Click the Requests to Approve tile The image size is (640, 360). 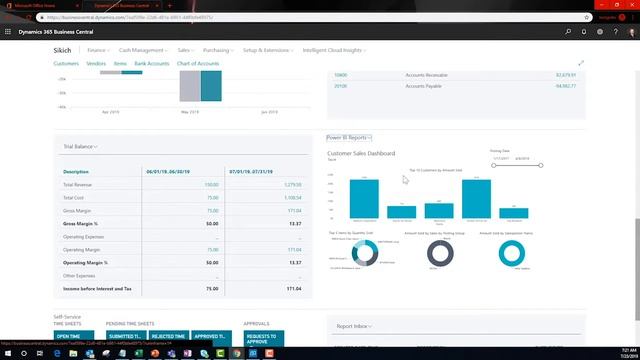click(264, 338)
